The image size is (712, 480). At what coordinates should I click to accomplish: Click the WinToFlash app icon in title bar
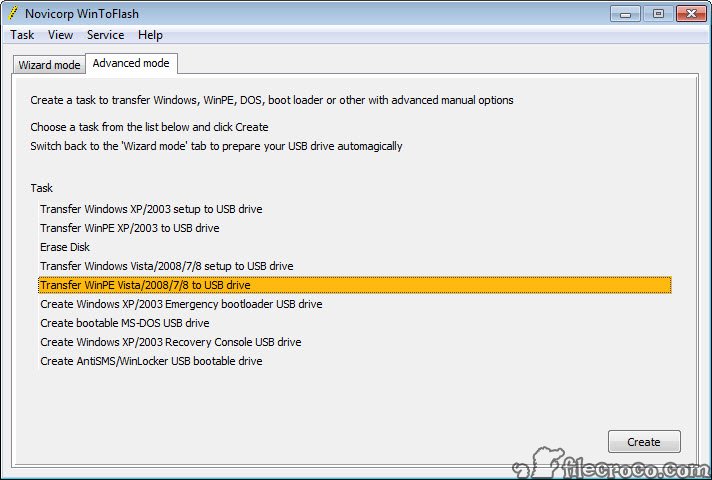point(13,13)
